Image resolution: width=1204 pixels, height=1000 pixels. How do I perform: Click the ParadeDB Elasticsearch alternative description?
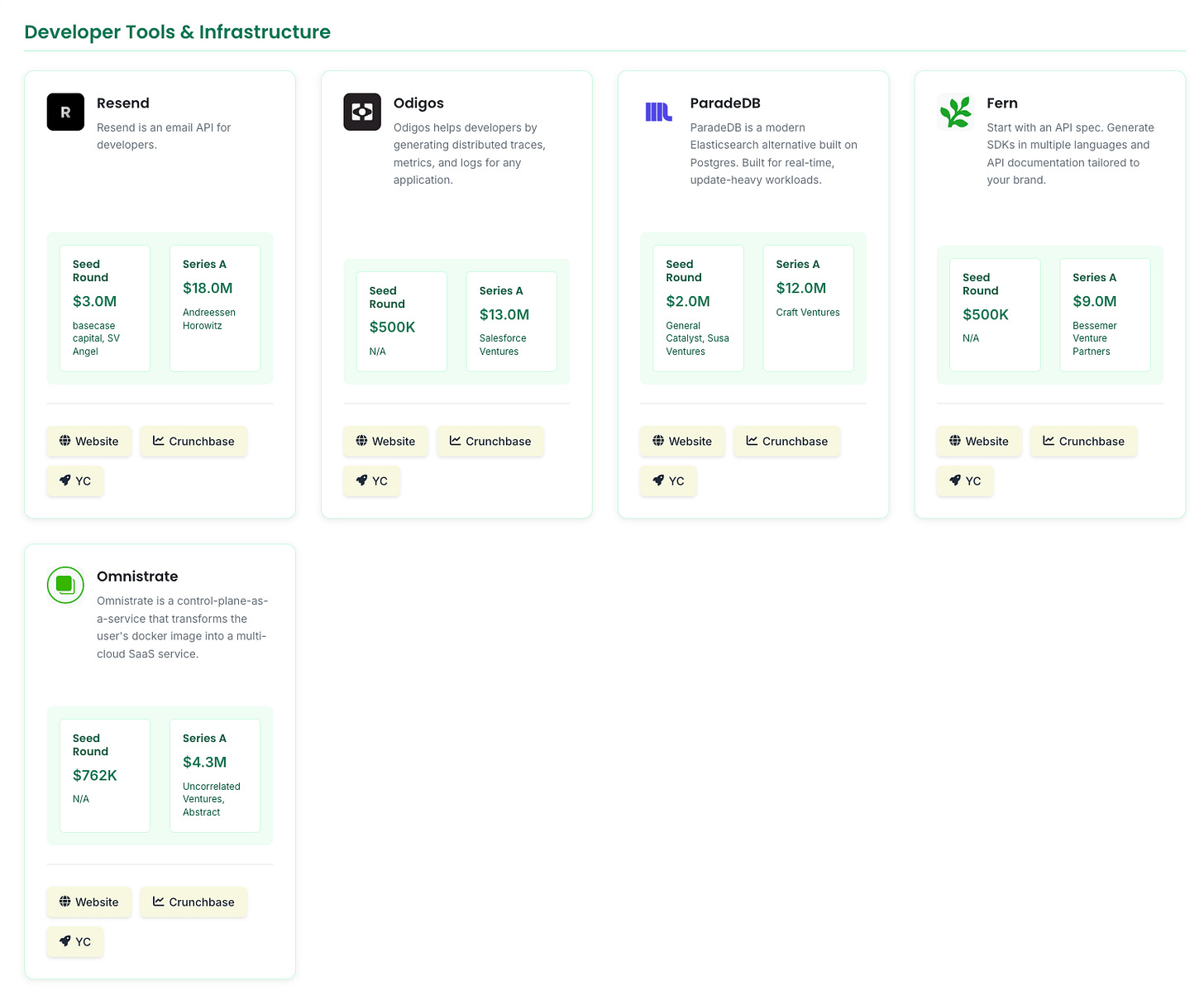click(x=774, y=154)
